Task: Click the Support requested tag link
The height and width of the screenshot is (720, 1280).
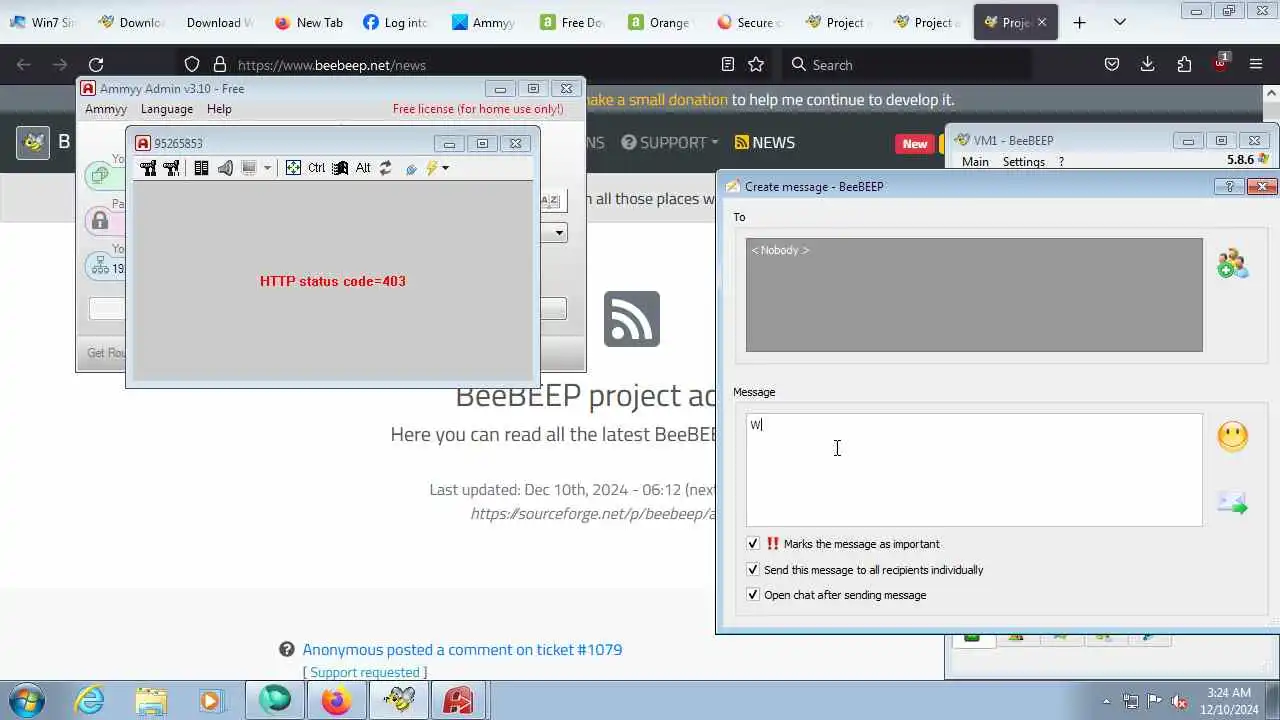Action: pyautogui.click(x=365, y=673)
